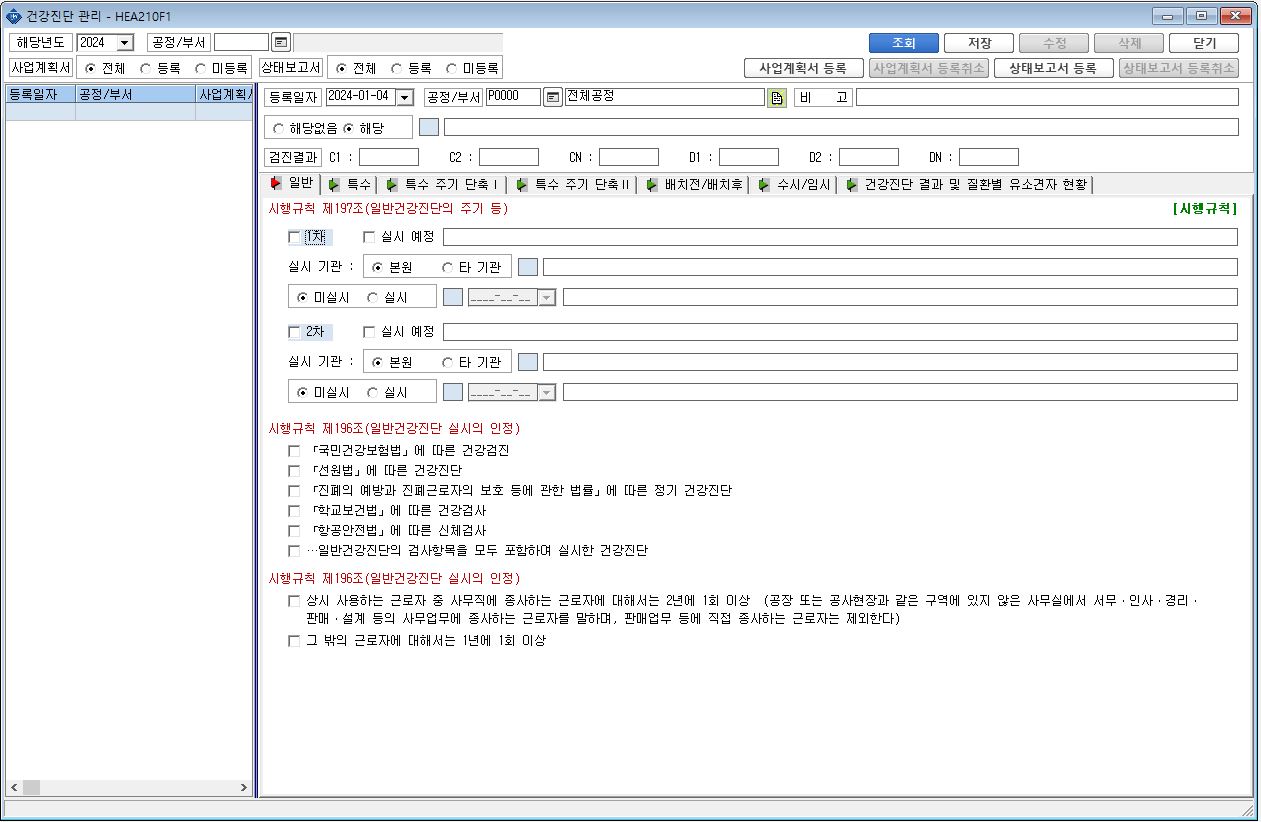Click the 조회 button
The image size is (1261, 822).
[903, 43]
